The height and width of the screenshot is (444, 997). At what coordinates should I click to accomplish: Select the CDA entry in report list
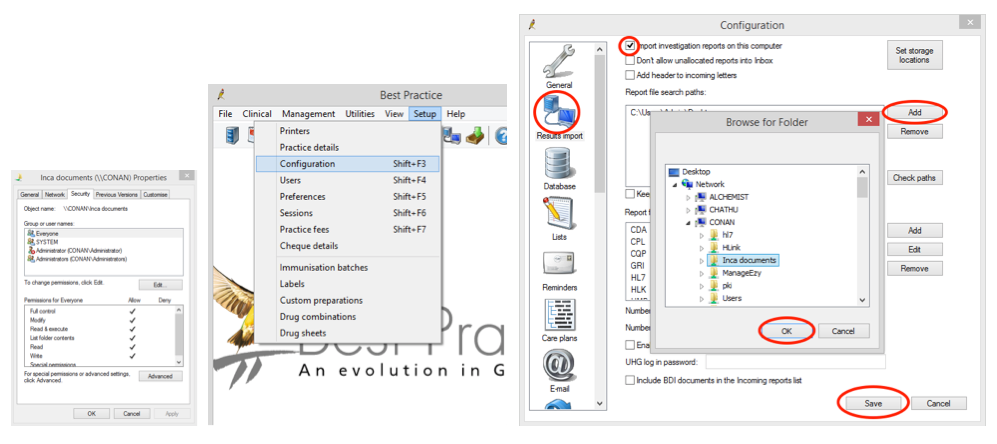(x=638, y=229)
